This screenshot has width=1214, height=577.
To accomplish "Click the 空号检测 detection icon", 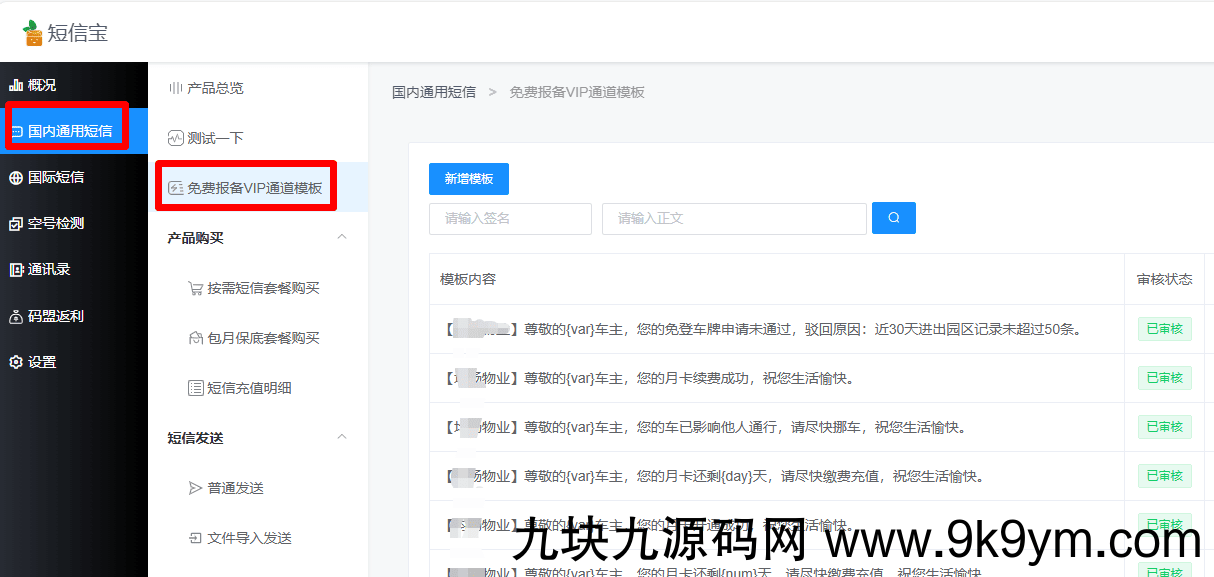I will coord(14,222).
